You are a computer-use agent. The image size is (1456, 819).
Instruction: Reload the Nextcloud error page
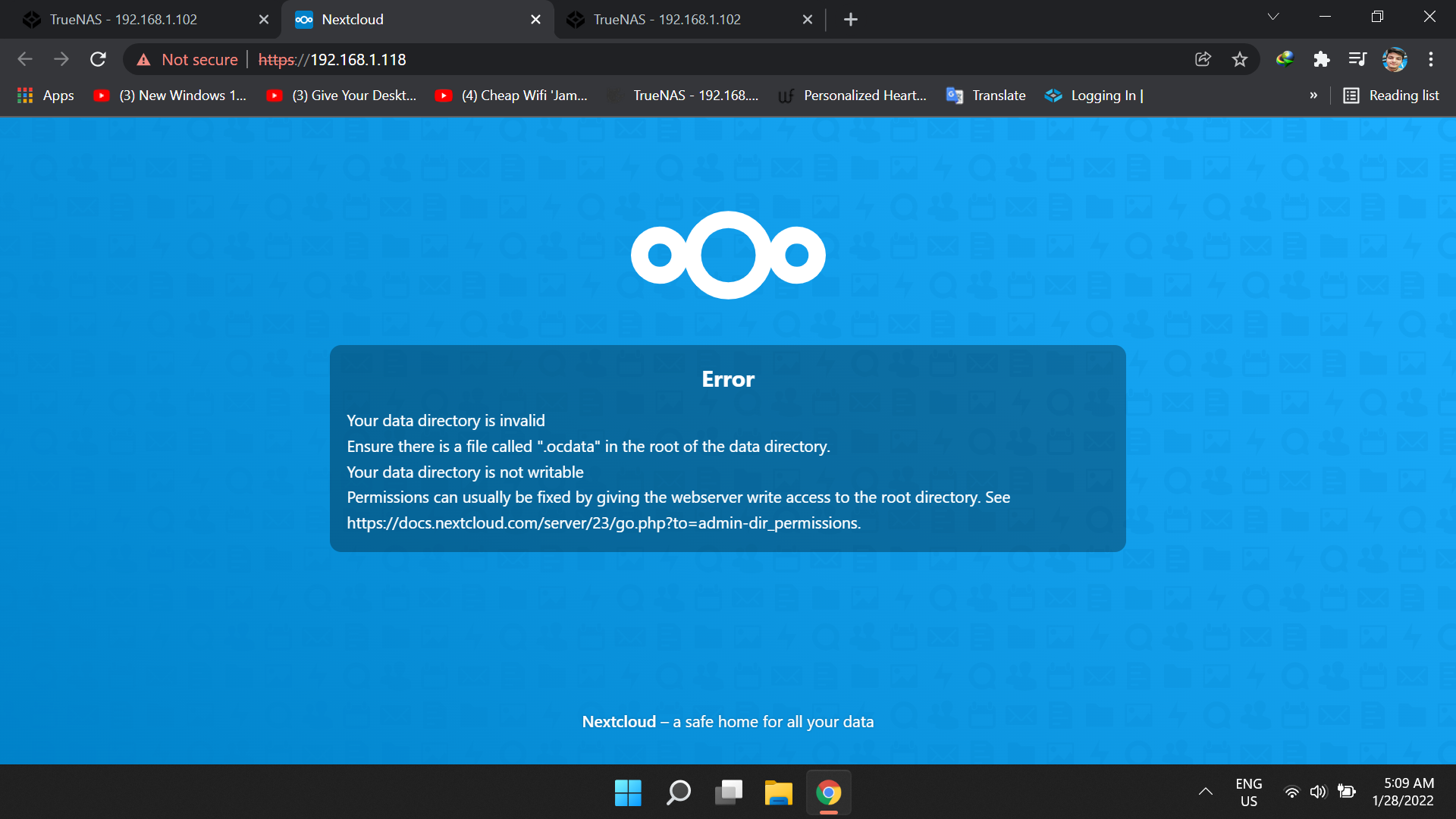coord(98,59)
